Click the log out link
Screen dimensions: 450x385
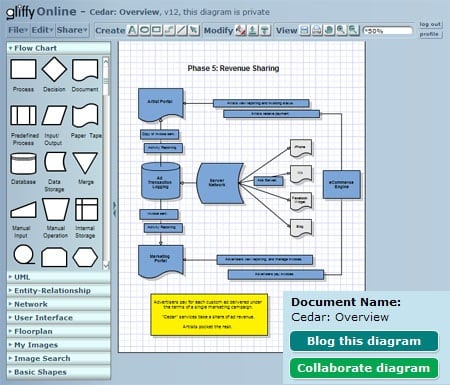tap(430, 24)
